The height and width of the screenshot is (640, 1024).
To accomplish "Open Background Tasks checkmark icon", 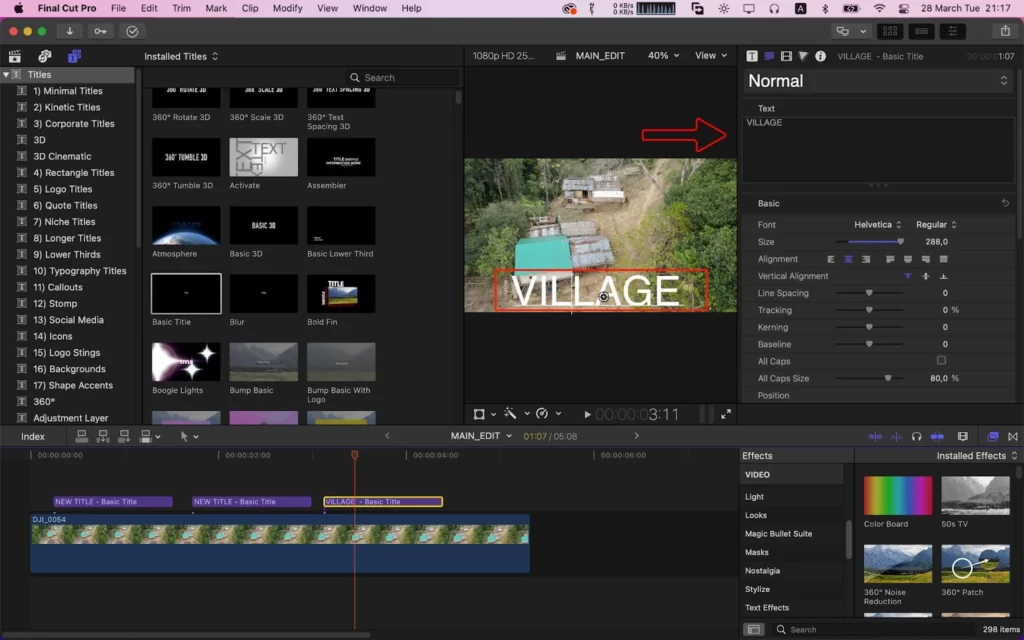I will [132, 31].
